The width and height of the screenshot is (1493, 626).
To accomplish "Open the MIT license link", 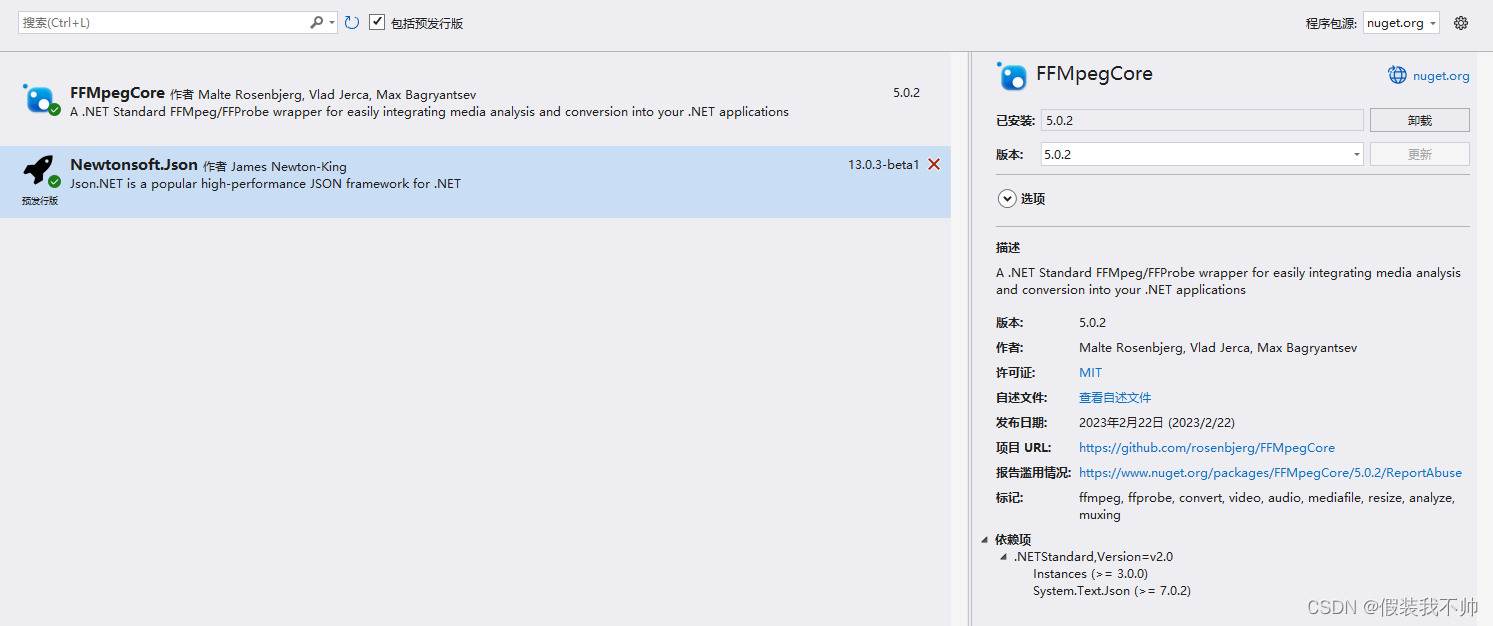I will point(1090,373).
